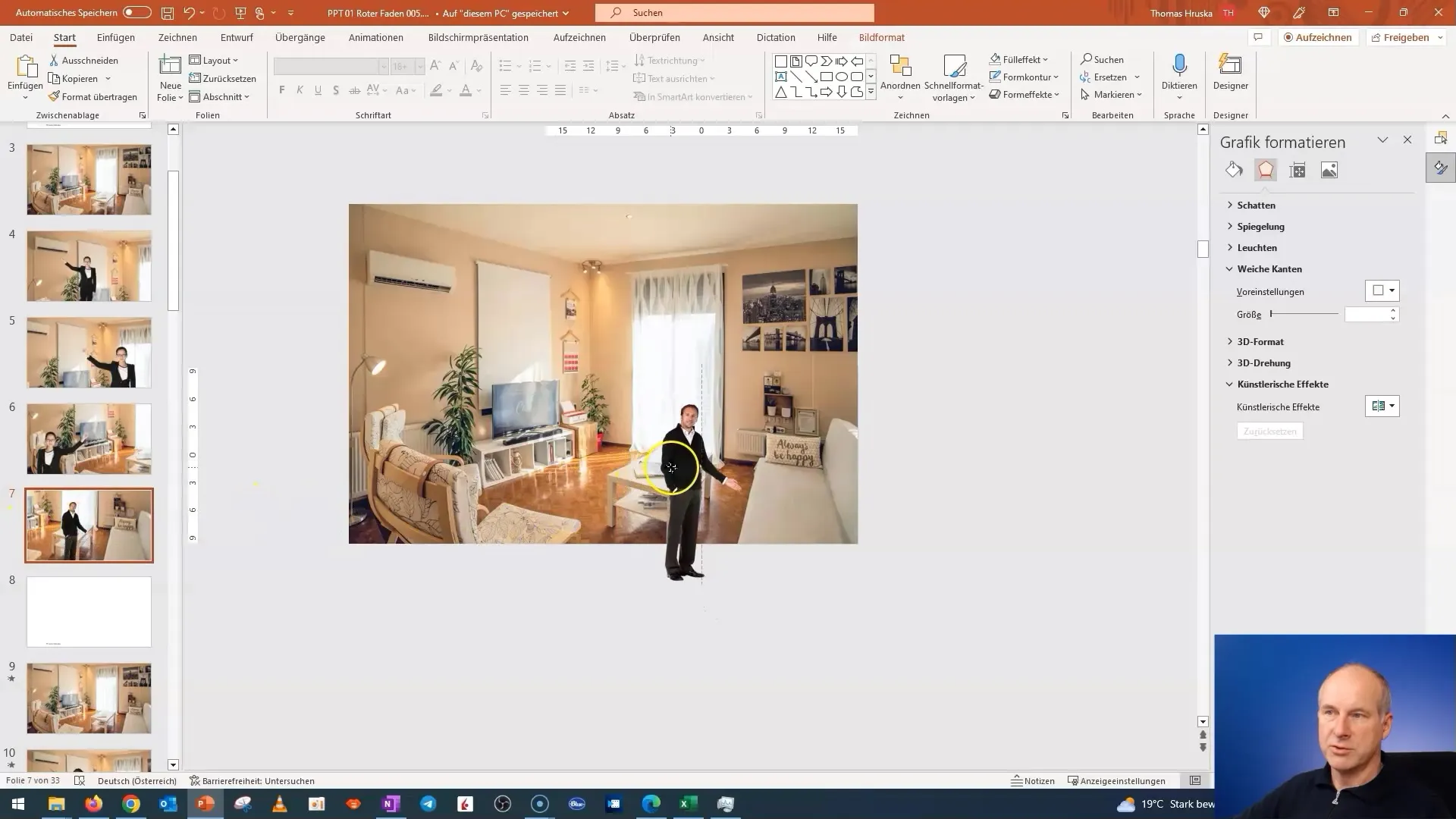Click slide 8 thumbnail in panel
Viewport: 1456px width, 819px height.
coord(88,611)
